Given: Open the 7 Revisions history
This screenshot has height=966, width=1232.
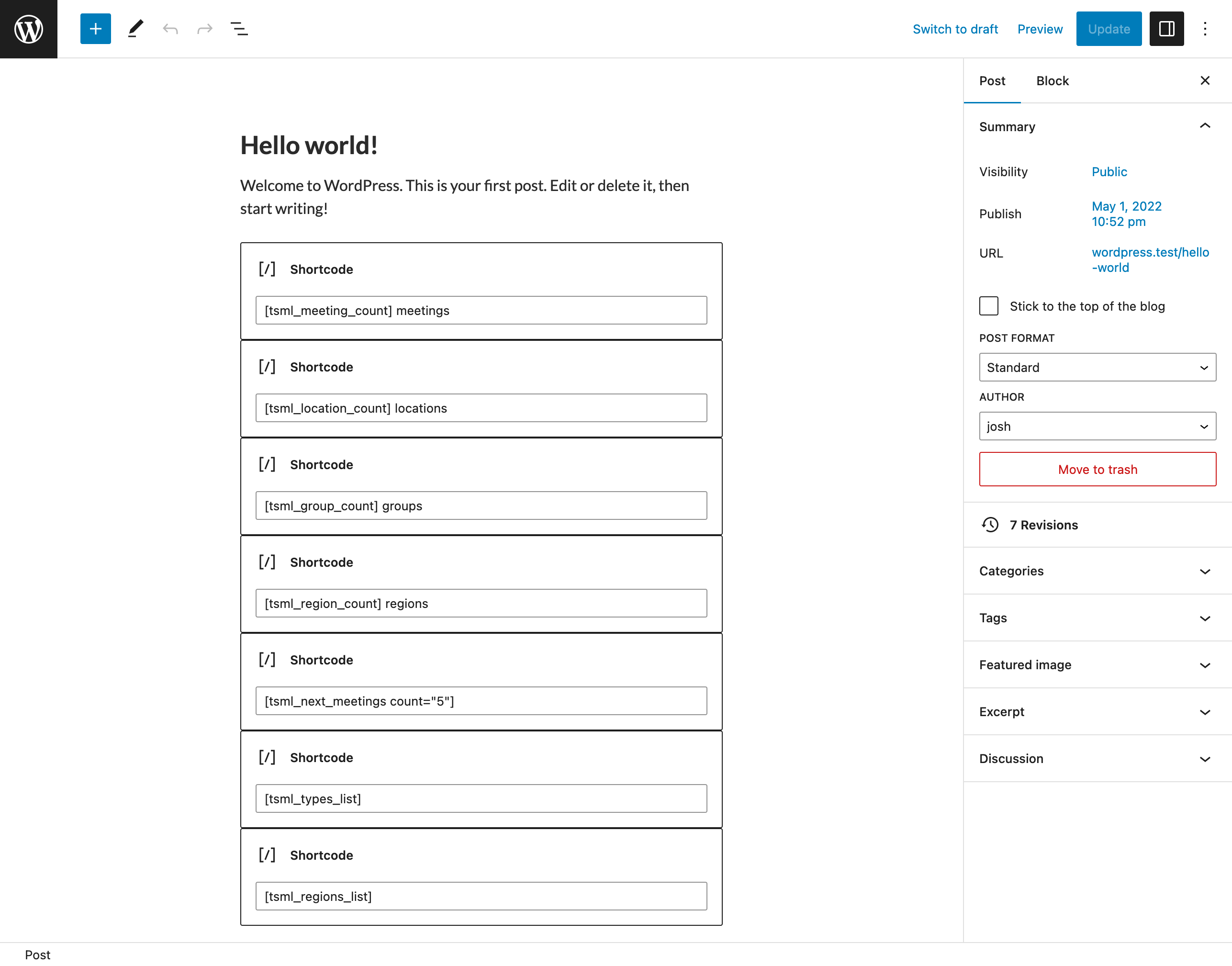Looking at the screenshot, I should coord(1043,525).
